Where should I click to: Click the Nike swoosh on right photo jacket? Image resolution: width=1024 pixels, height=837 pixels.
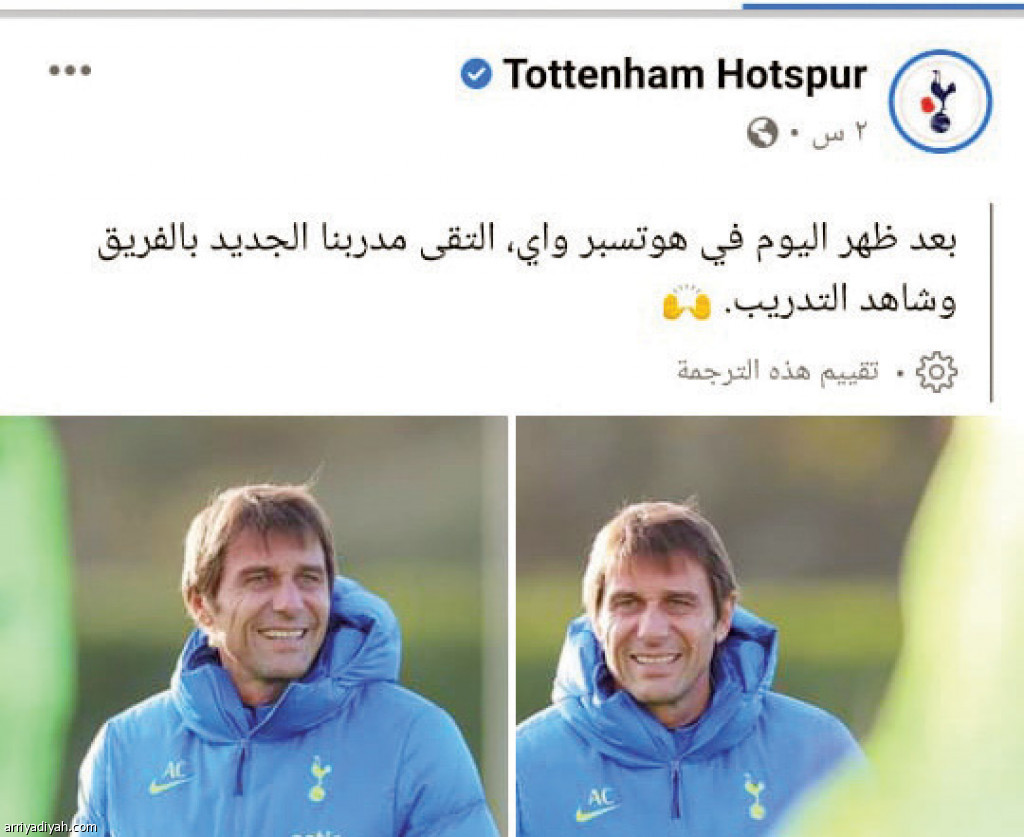595,813
